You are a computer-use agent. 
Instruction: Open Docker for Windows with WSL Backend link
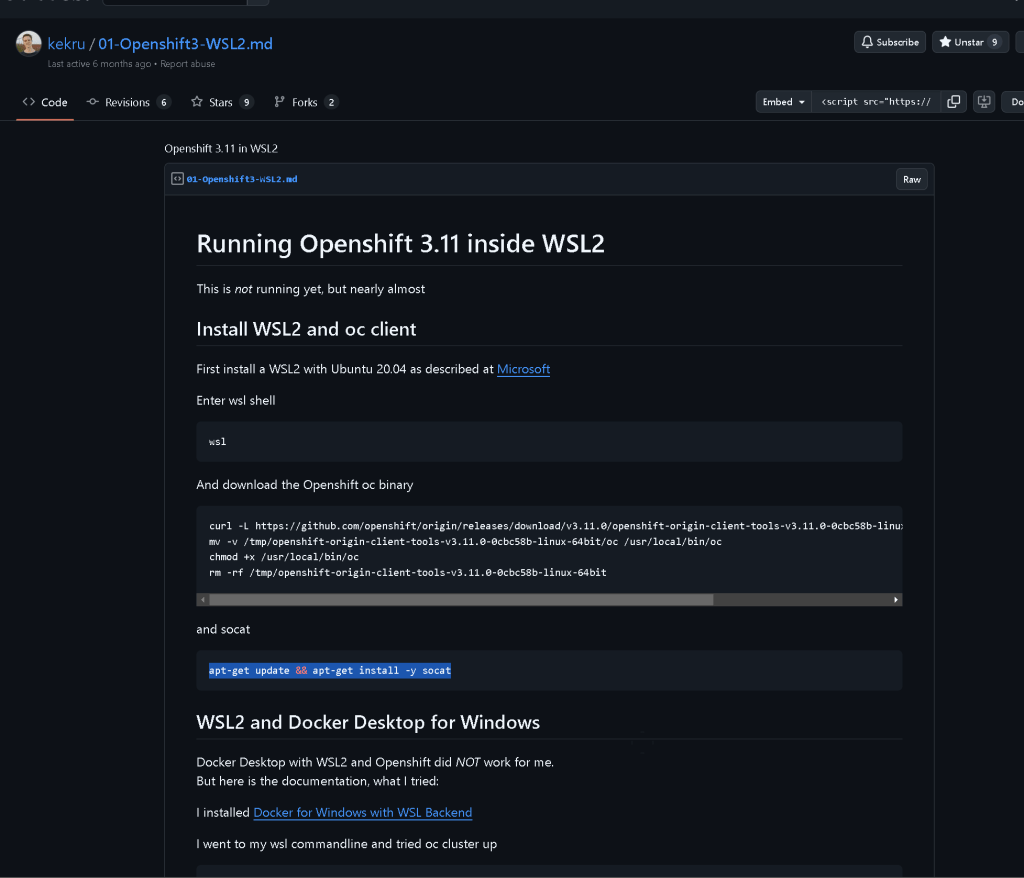[362, 813]
